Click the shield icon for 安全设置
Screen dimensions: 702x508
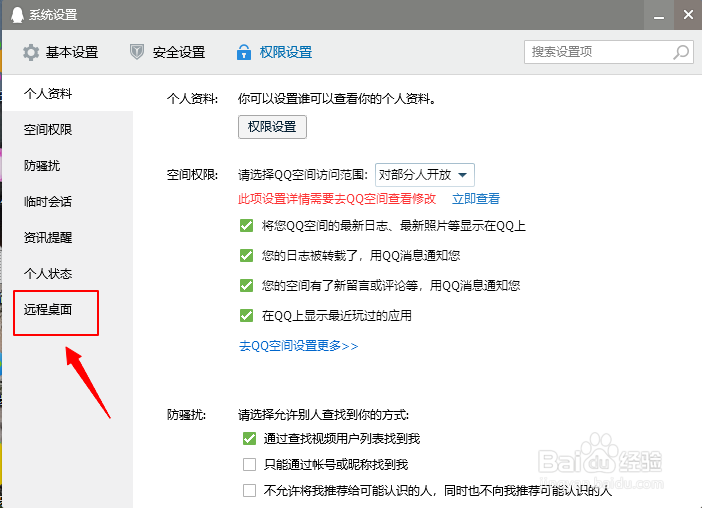[x=137, y=52]
